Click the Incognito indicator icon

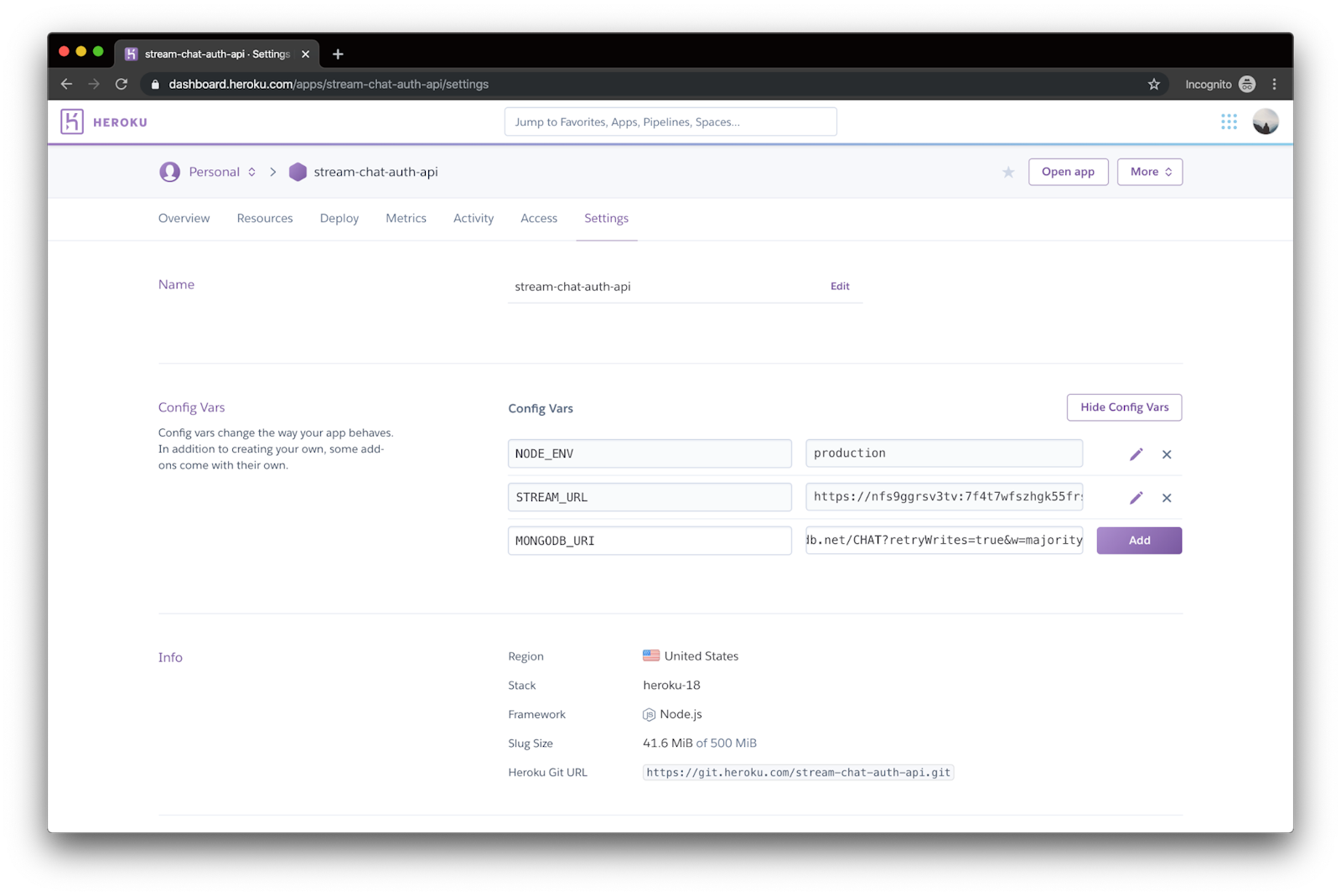[1247, 84]
